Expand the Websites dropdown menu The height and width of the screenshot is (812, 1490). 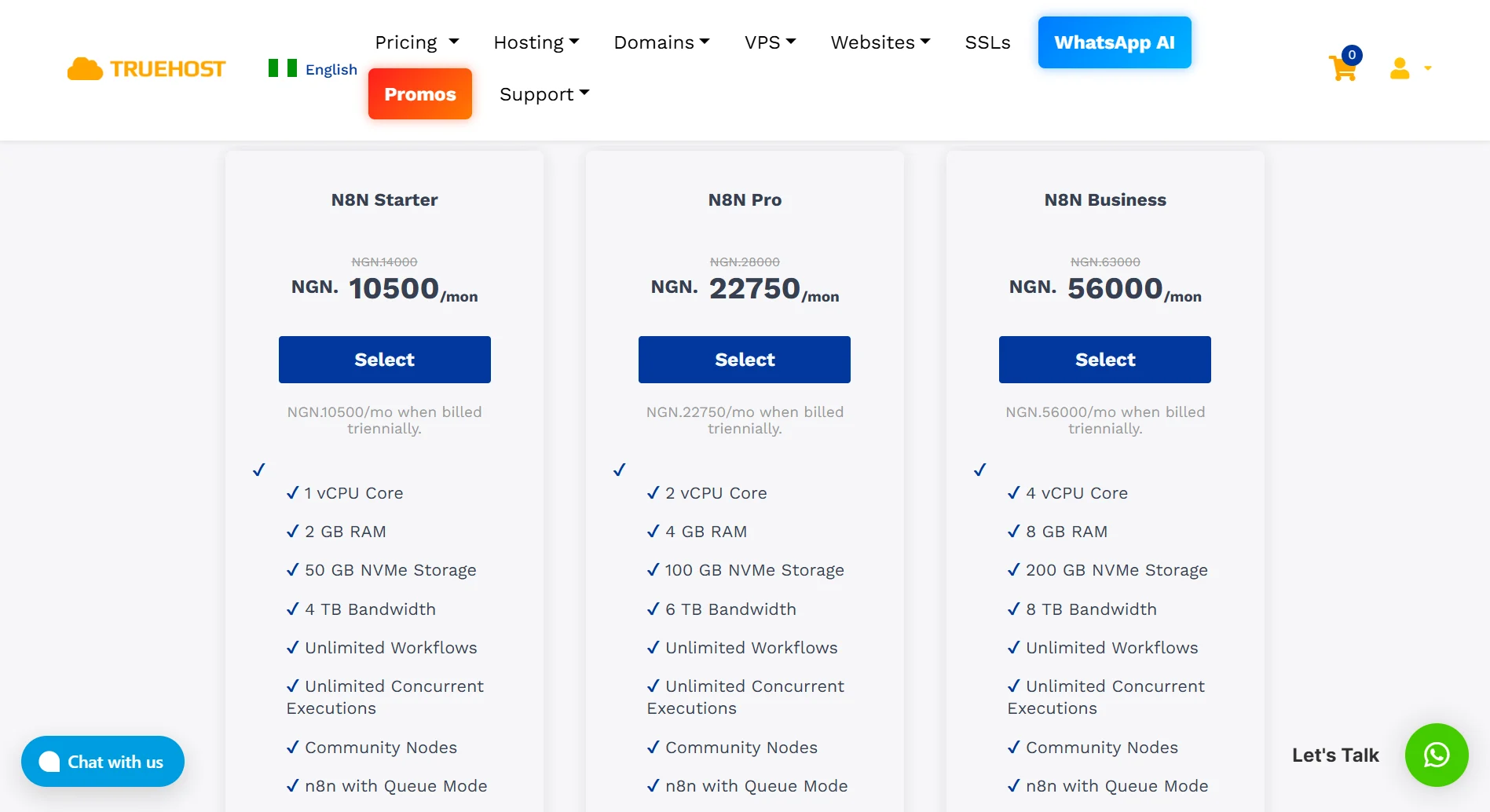coord(880,42)
